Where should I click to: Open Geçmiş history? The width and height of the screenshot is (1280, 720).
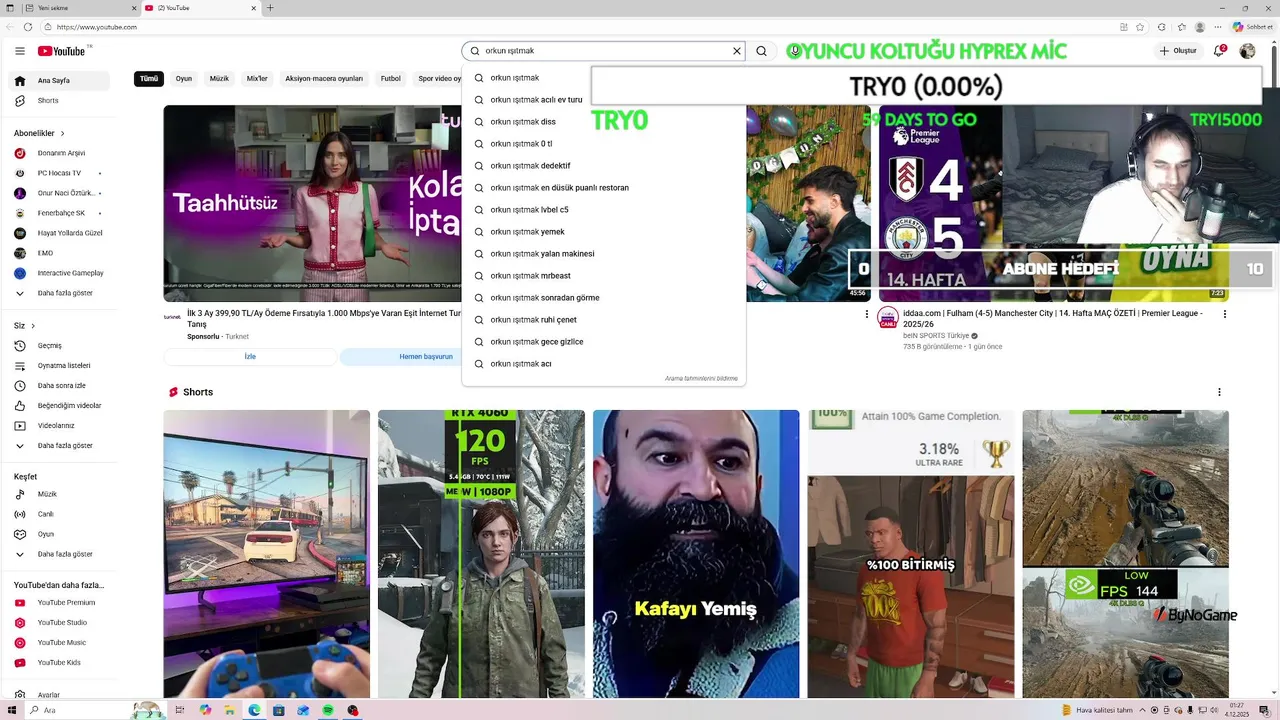pyautogui.click(x=60, y=346)
